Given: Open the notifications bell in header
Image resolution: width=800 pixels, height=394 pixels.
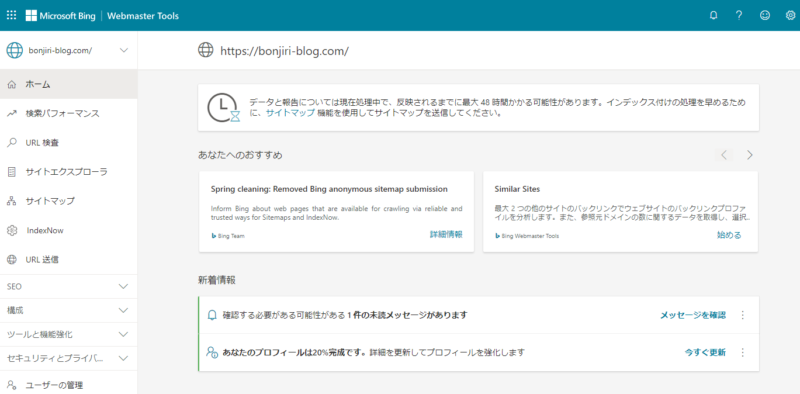Looking at the screenshot, I should pos(713,15).
